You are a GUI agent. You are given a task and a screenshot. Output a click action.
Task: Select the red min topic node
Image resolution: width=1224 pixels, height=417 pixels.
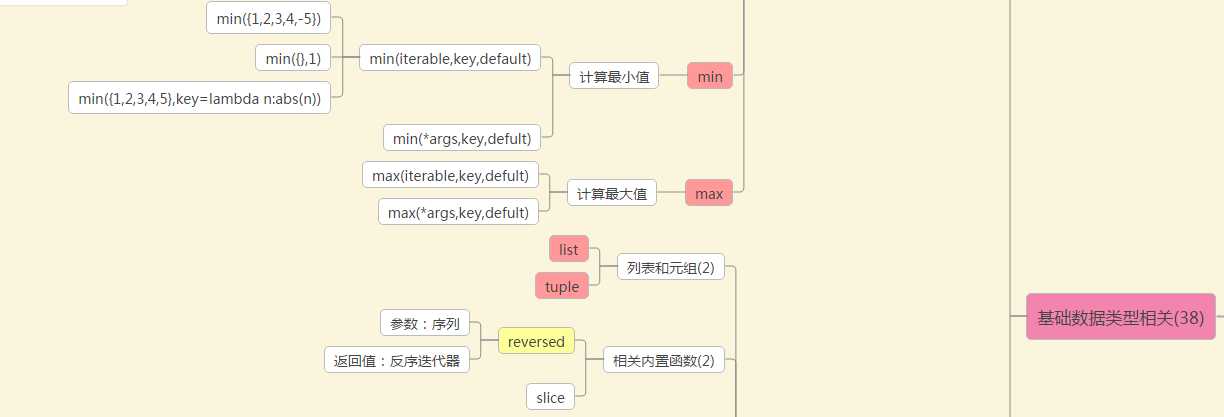[x=710, y=76]
